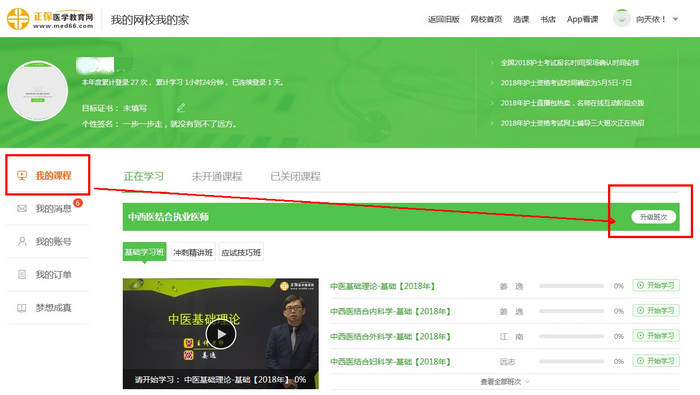Click the 我的课程 monitor icon
This screenshot has height=395, width=700.
[22, 175]
